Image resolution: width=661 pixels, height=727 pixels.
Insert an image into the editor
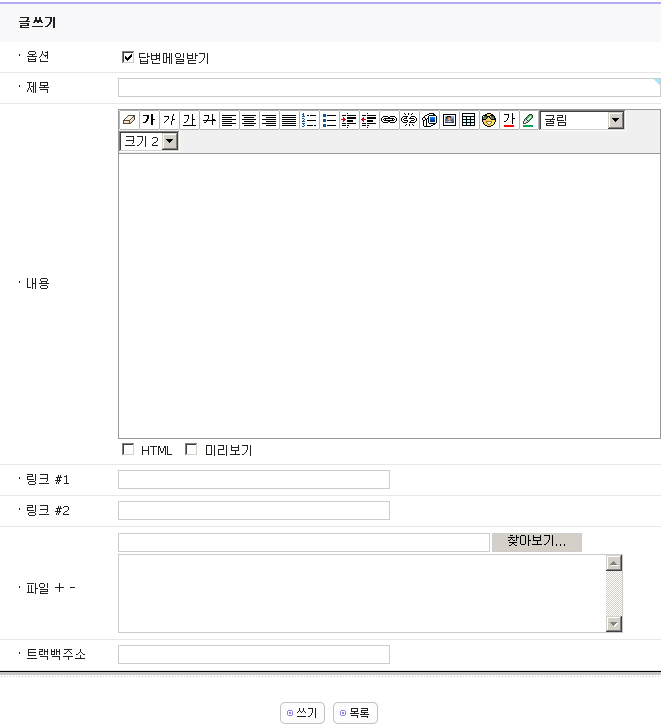[x=449, y=120]
